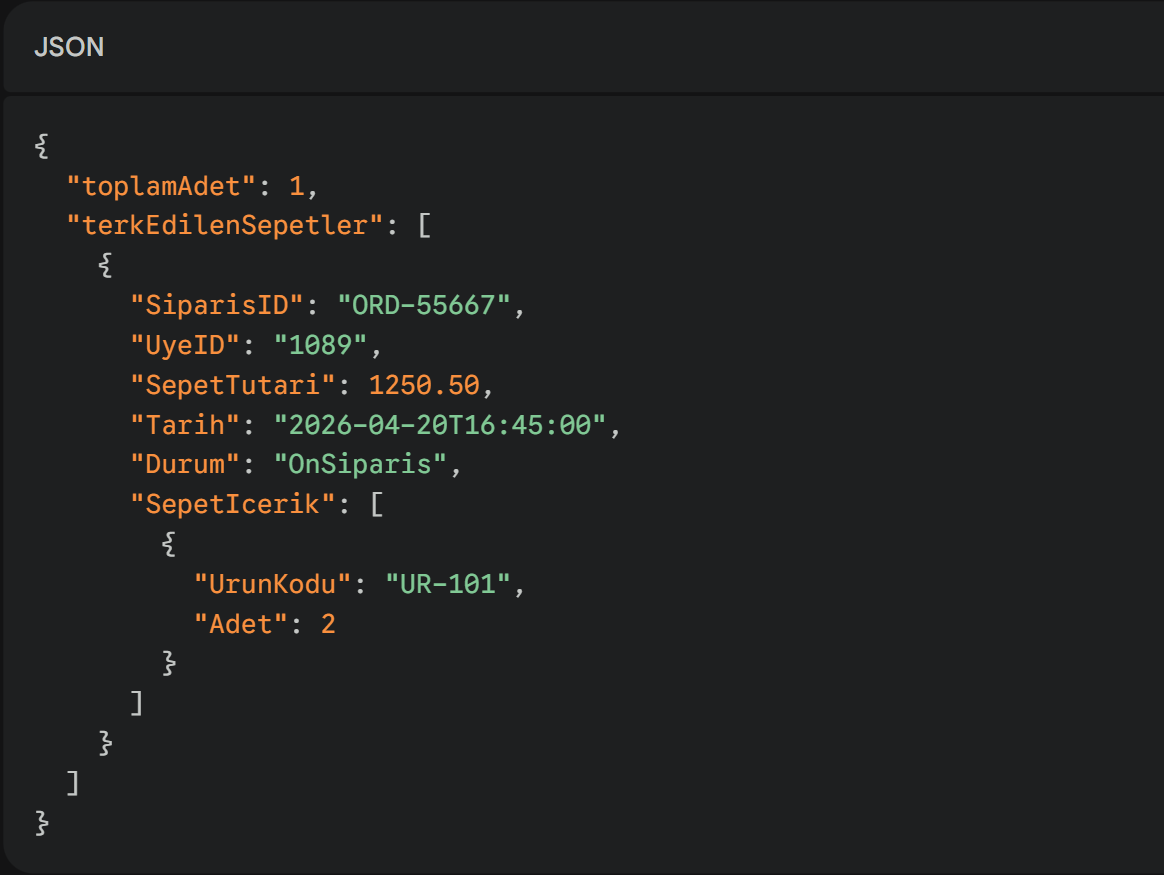Click the "SepetTutari" key
The image size is (1164, 875).
233,385
